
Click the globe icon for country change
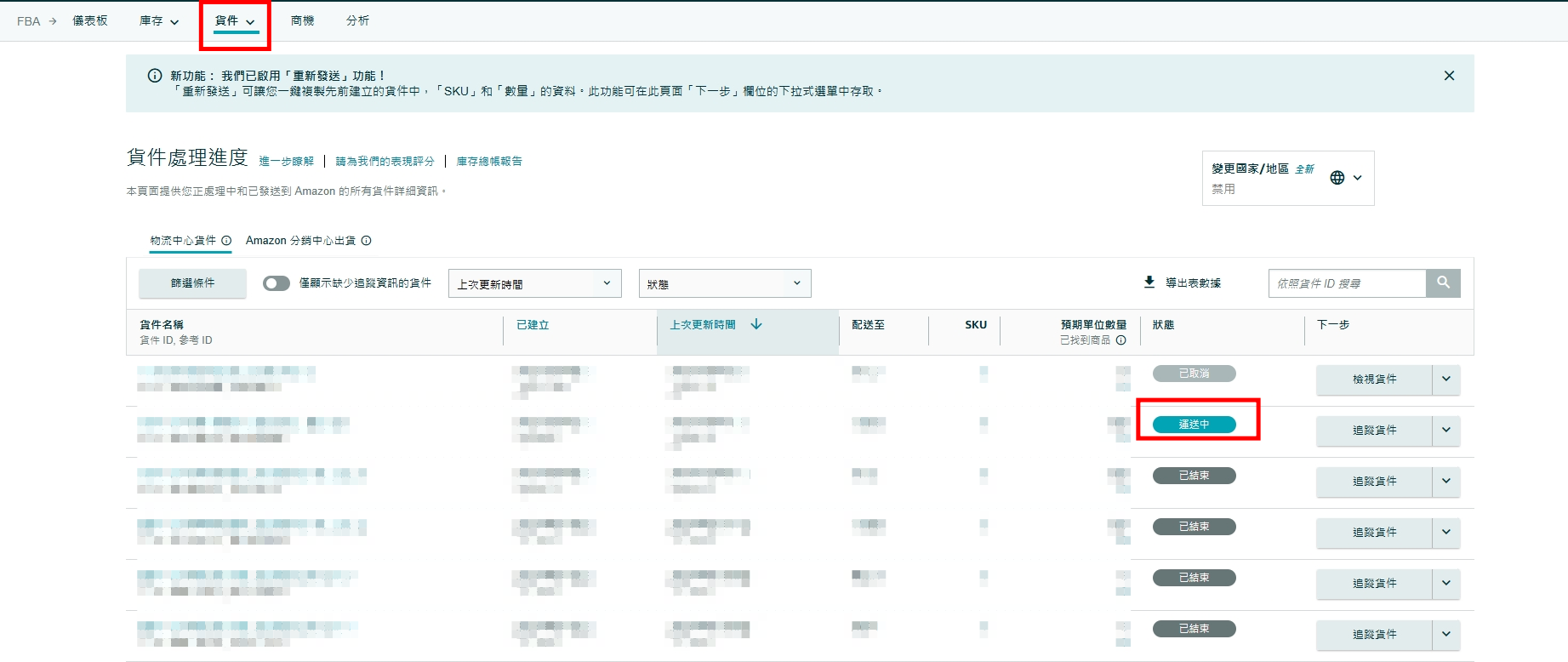tap(1337, 178)
